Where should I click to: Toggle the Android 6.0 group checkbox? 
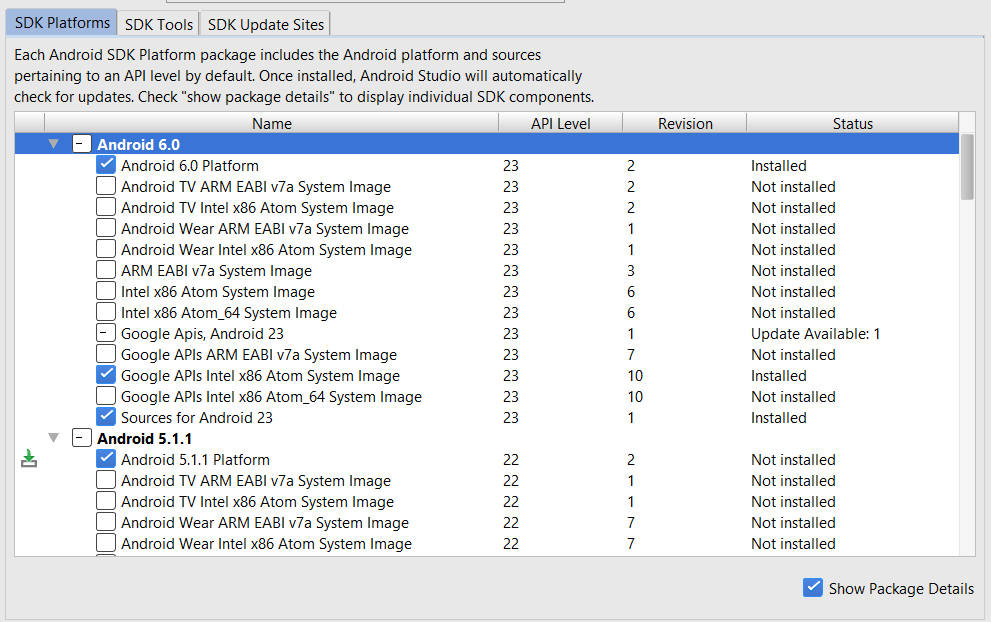click(x=82, y=144)
